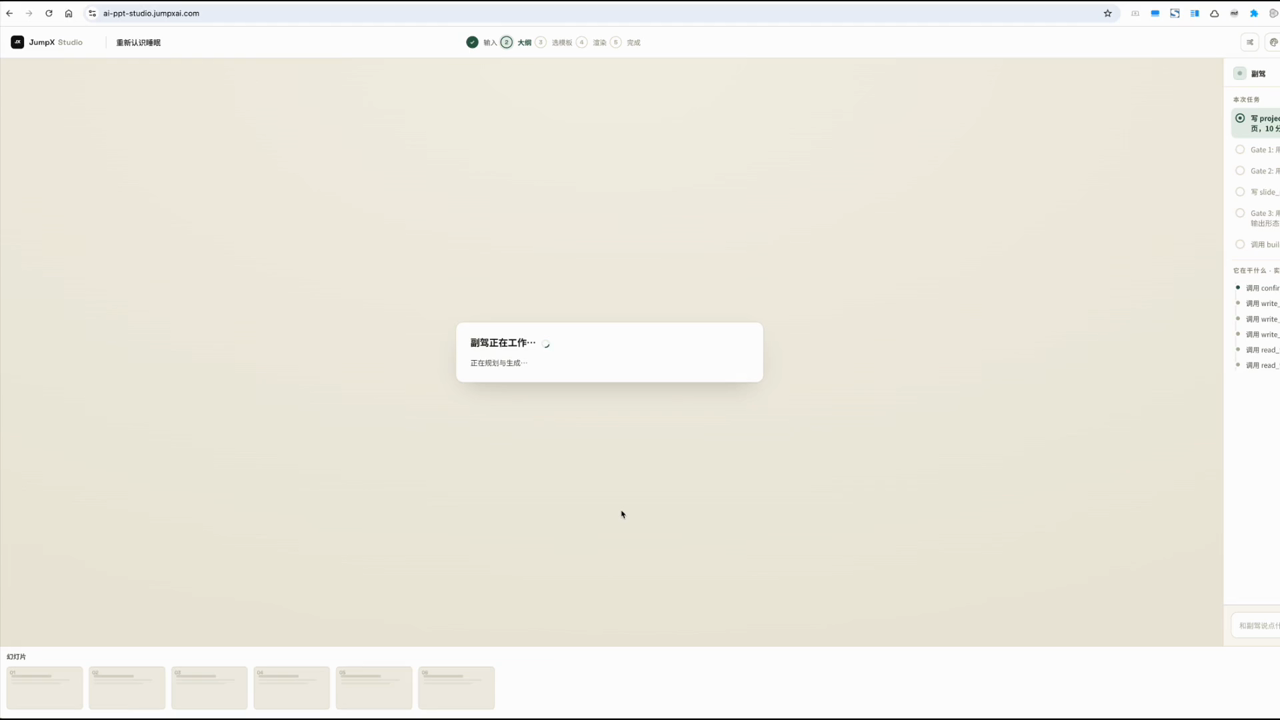This screenshot has height=720, width=1280.
Task: Click the 副驾 panel title
Action: coord(1258,74)
